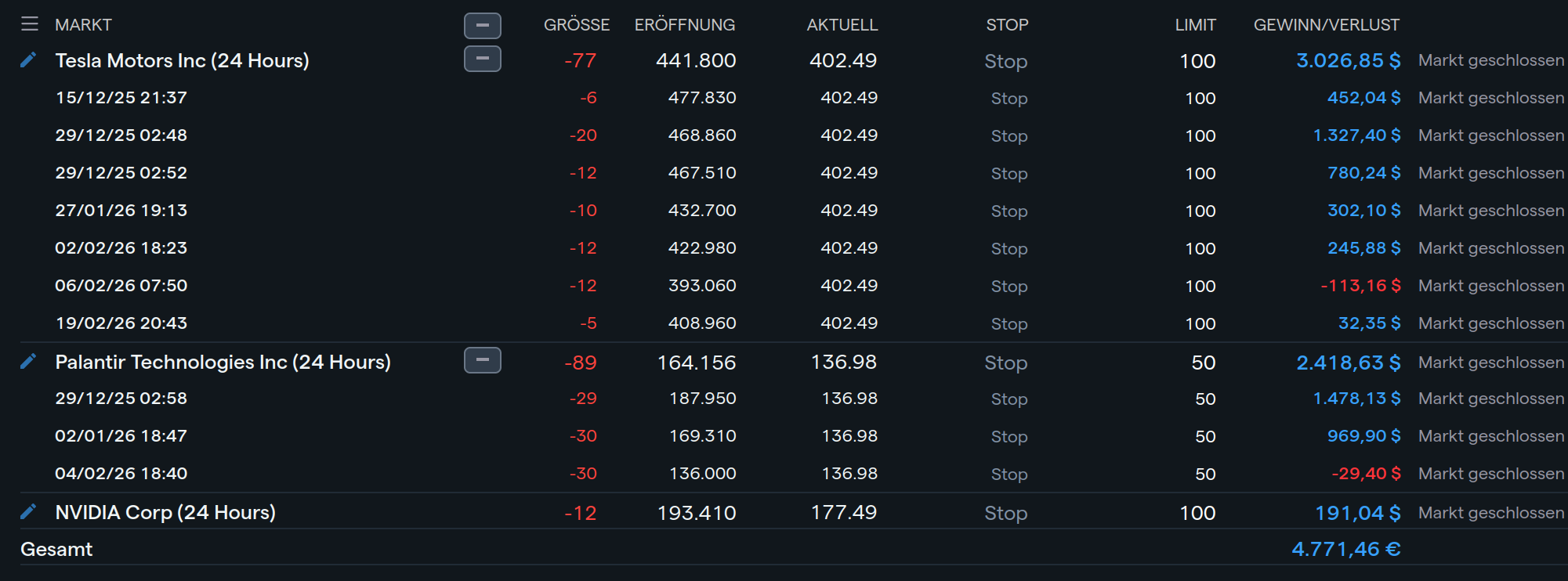This screenshot has height=581, width=1568.
Task: Edit the Limit value 100 for NVIDIA
Action: point(1197,513)
